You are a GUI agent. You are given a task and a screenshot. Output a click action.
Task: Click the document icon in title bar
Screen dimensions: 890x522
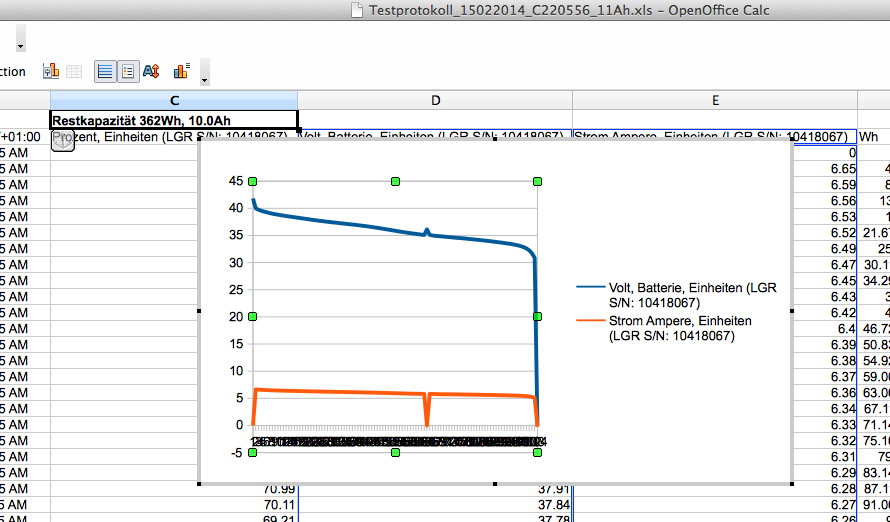coord(356,10)
